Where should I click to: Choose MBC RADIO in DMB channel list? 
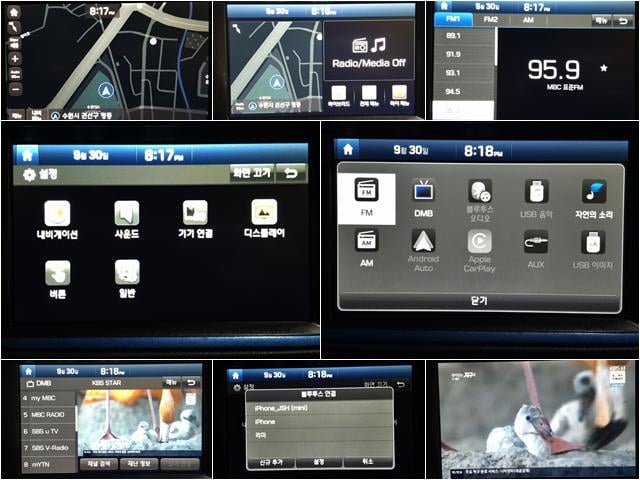click(48, 414)
